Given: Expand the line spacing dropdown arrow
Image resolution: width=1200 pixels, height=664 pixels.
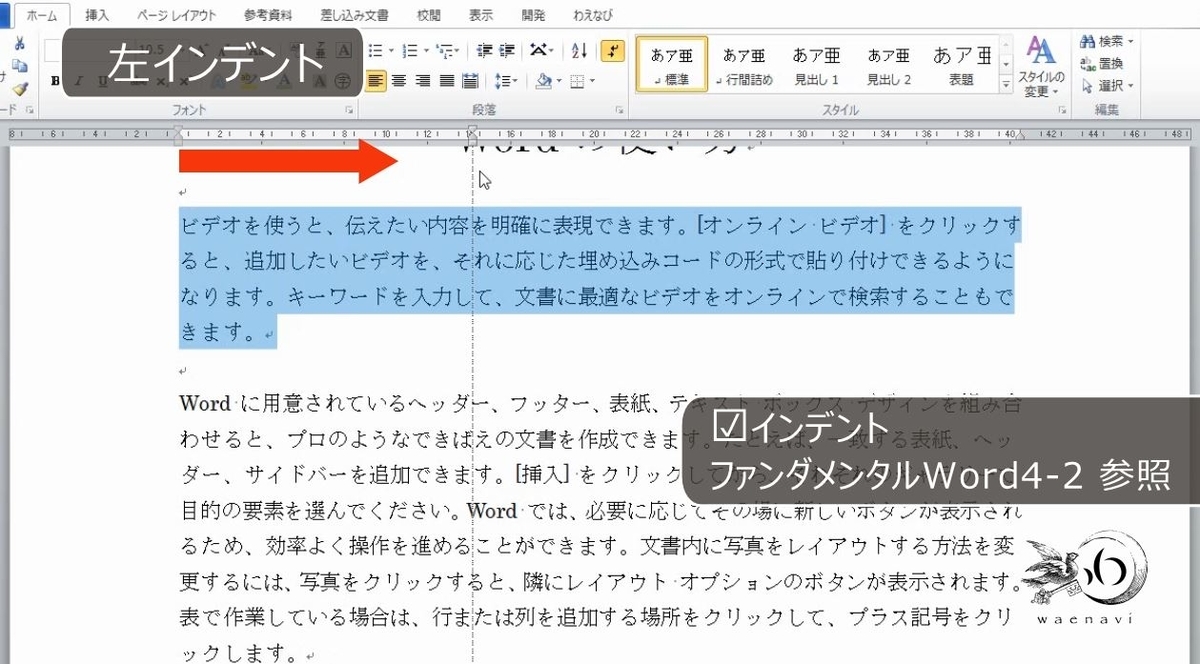Looking at the screenshot, I should (x=516, y=81).
